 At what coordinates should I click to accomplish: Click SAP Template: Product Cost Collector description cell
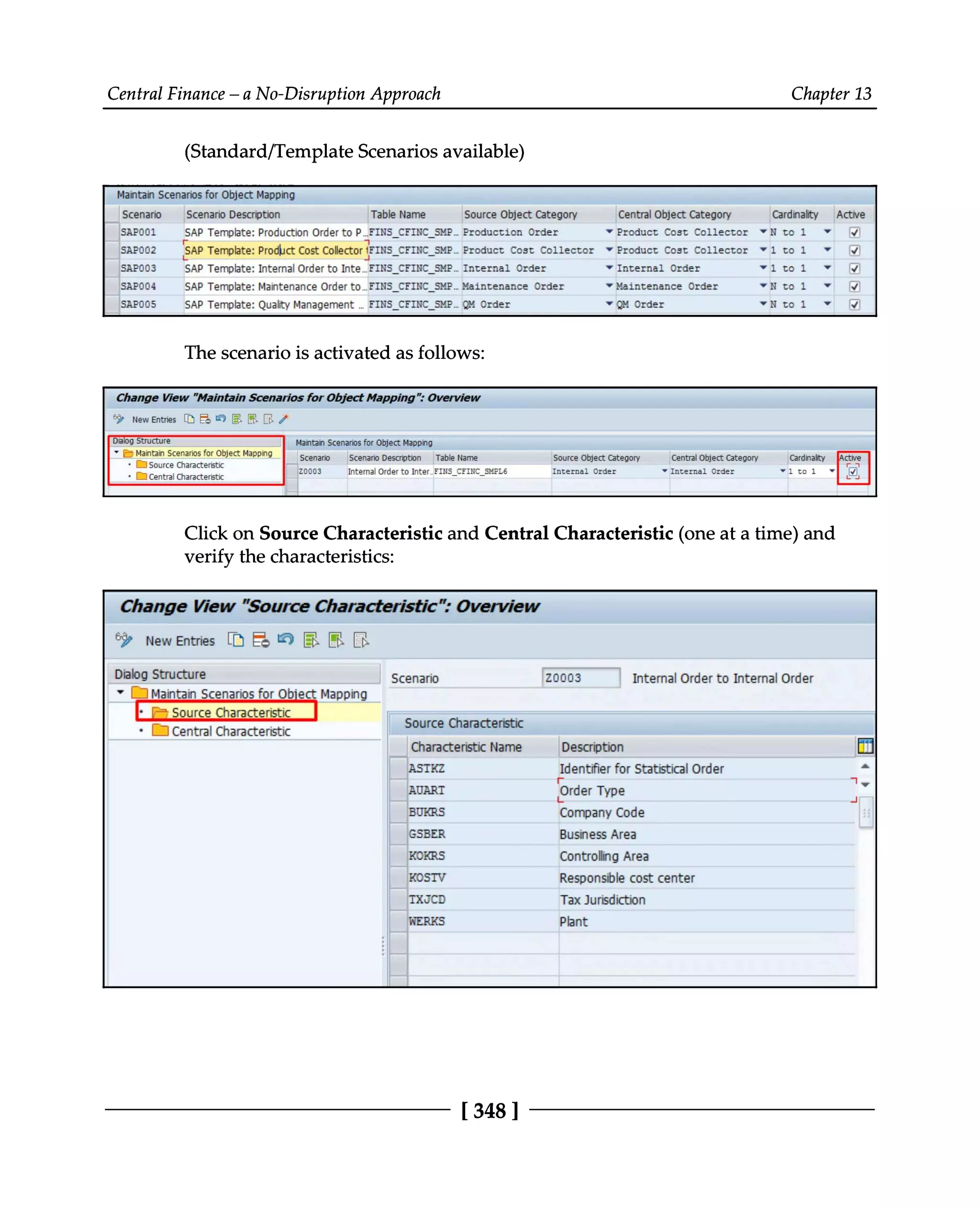276,250
